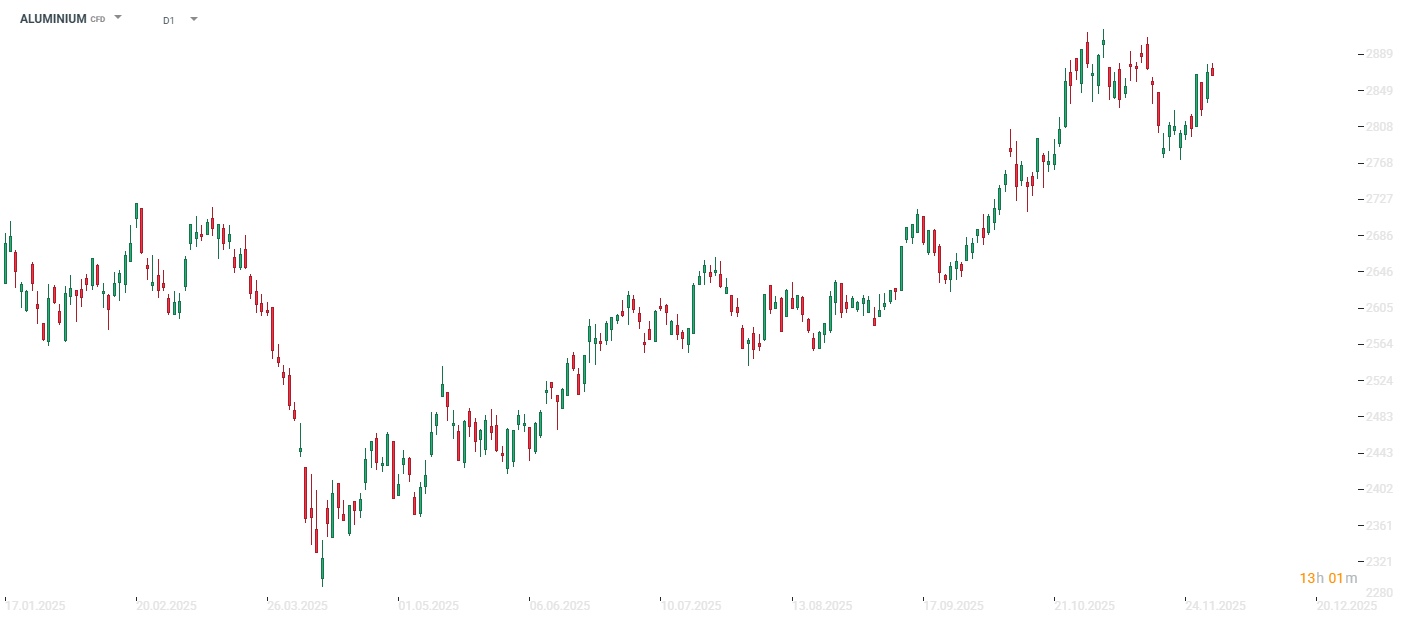Screen dimensions: 1426x623
Task: Expand the D1 timeframe dropdown arrow
Action: click(x=193, y=19)
